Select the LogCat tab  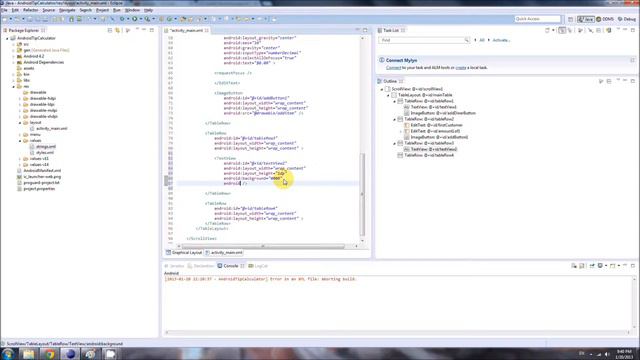coord(258,266)
